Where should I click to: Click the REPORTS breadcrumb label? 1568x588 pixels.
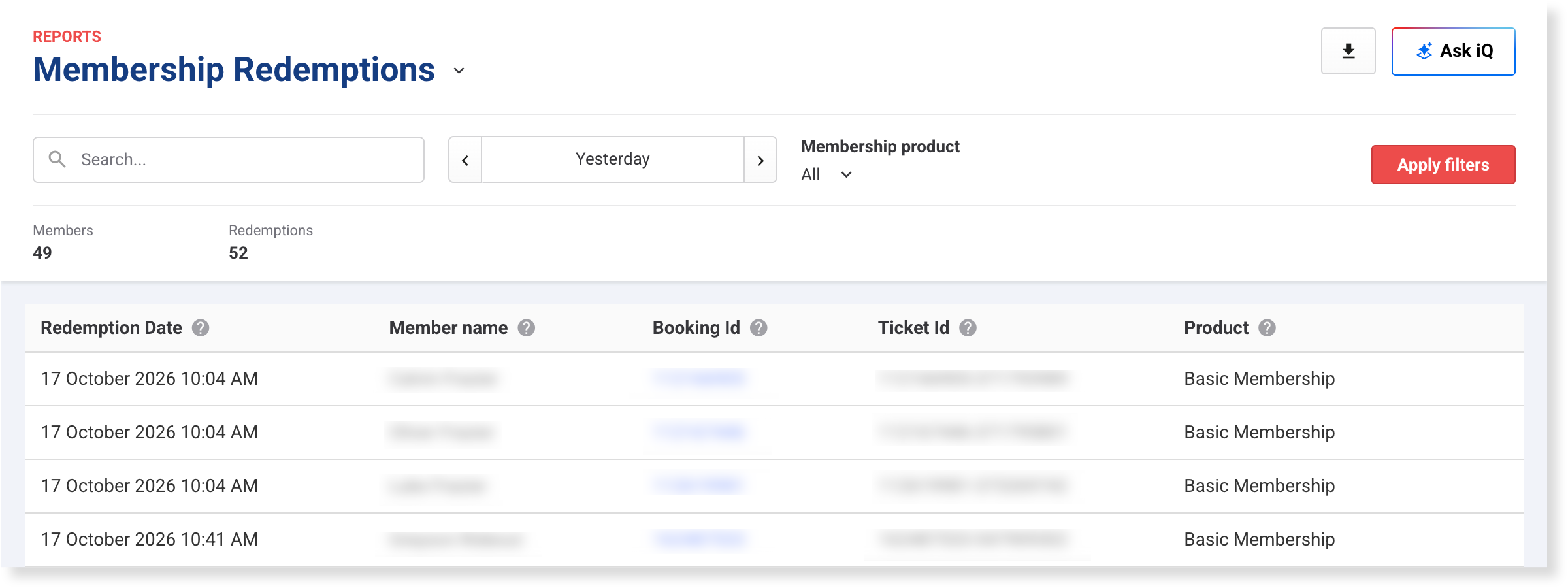pos(67,37)
